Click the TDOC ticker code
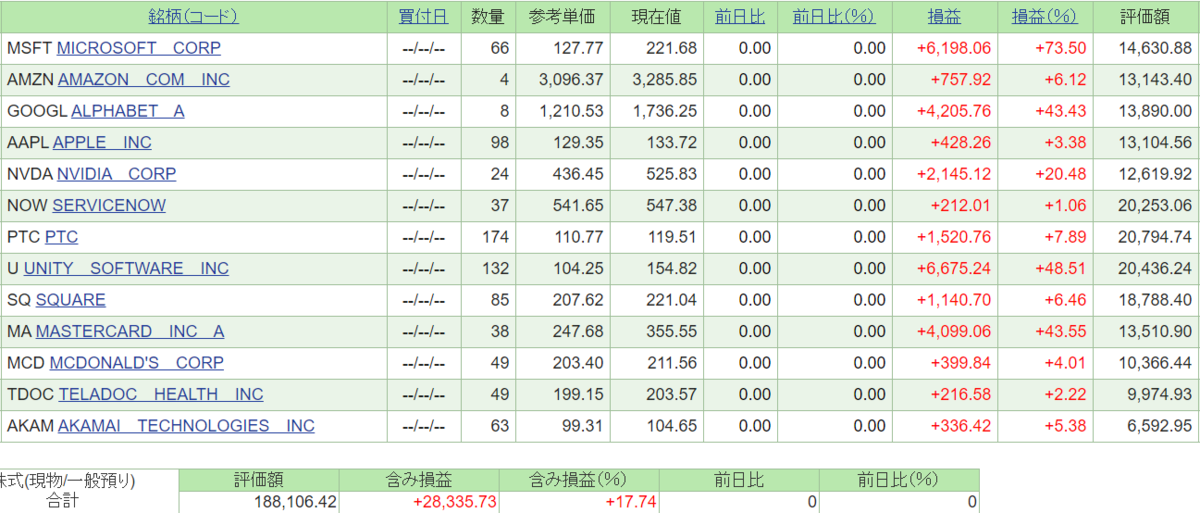 pos(30,395)
